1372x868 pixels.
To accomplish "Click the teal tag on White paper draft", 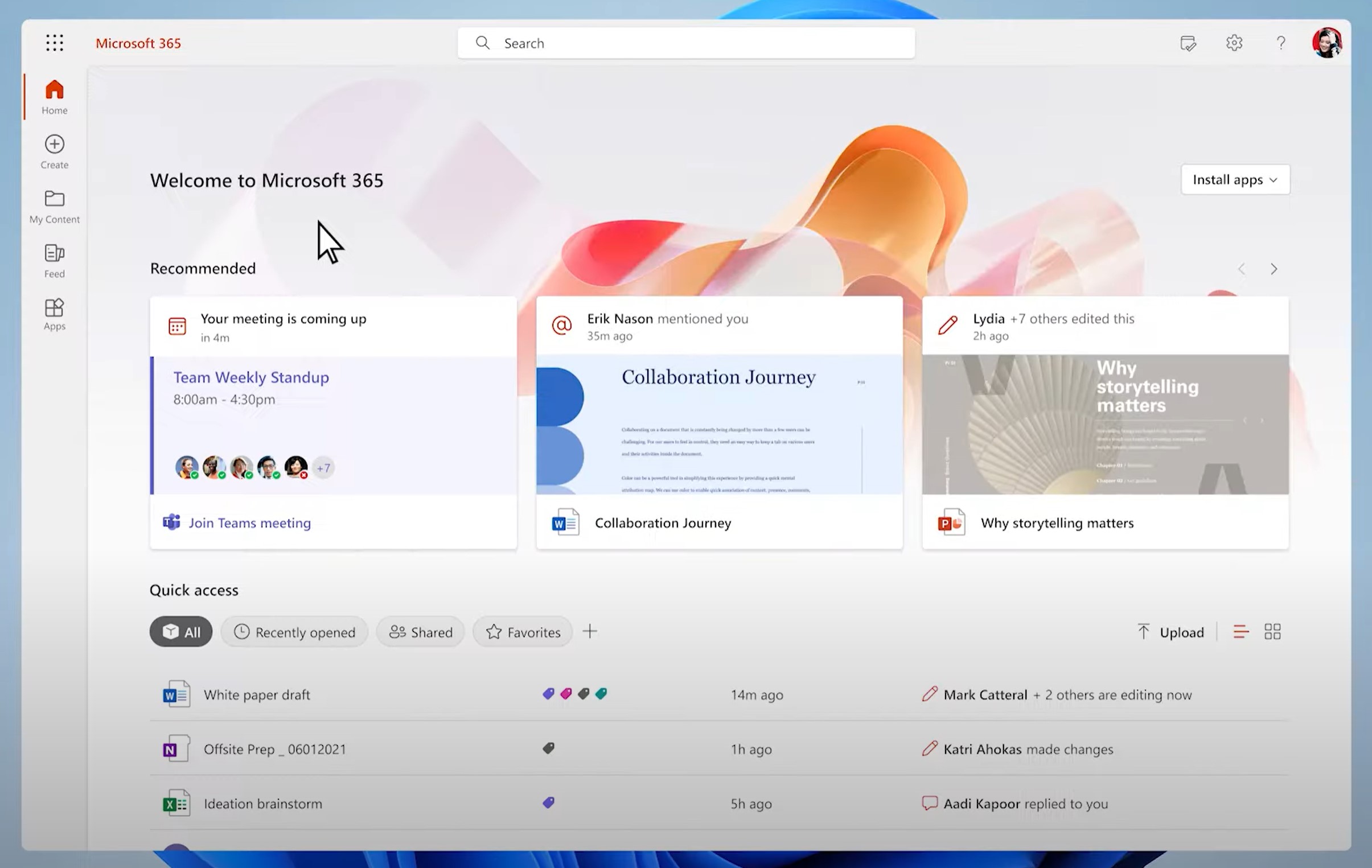I will (601, 693).
